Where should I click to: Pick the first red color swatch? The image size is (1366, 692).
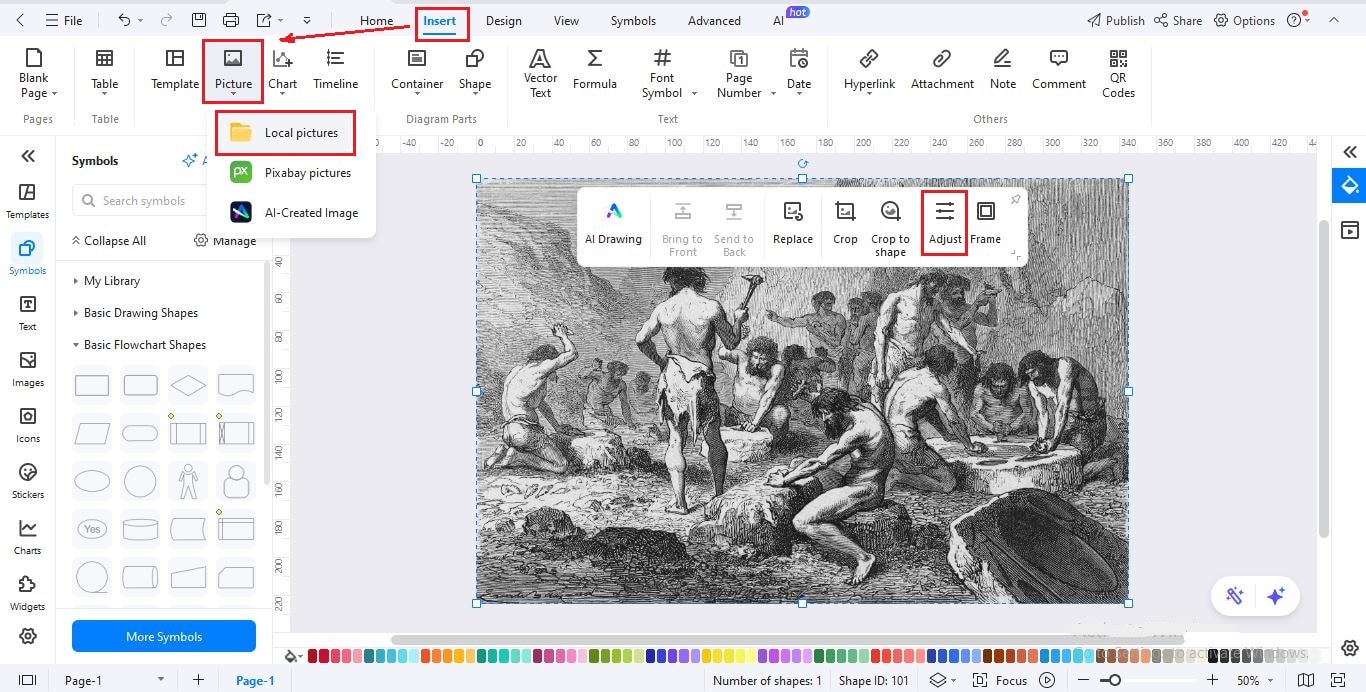tap(313, 656)
